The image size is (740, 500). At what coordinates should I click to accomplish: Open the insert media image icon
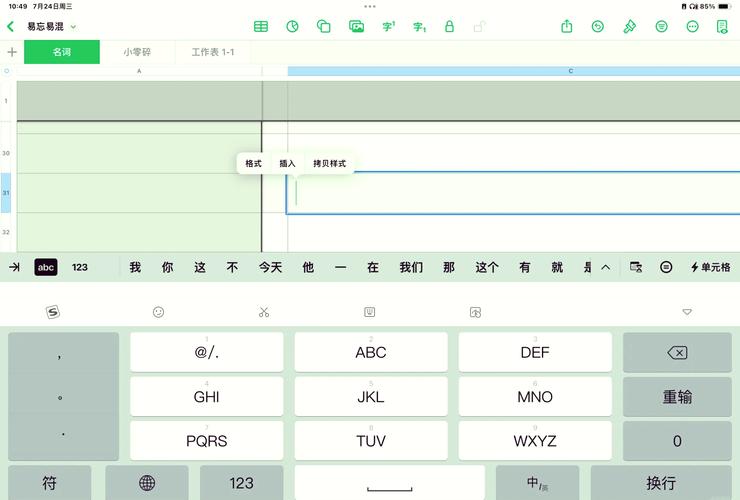coord(355,27)
